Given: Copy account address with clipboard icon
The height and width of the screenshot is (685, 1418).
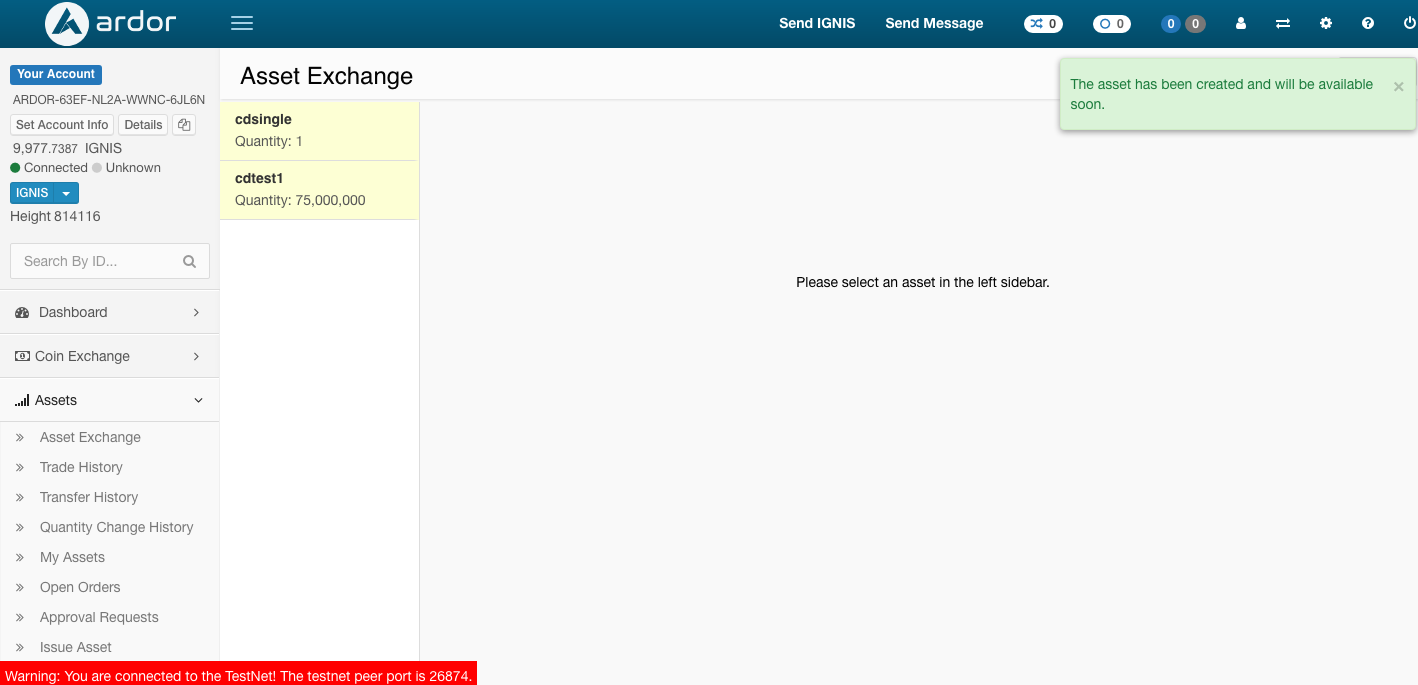Looking at the screenshot, I should pyautogui.click(x=184, y=125).
